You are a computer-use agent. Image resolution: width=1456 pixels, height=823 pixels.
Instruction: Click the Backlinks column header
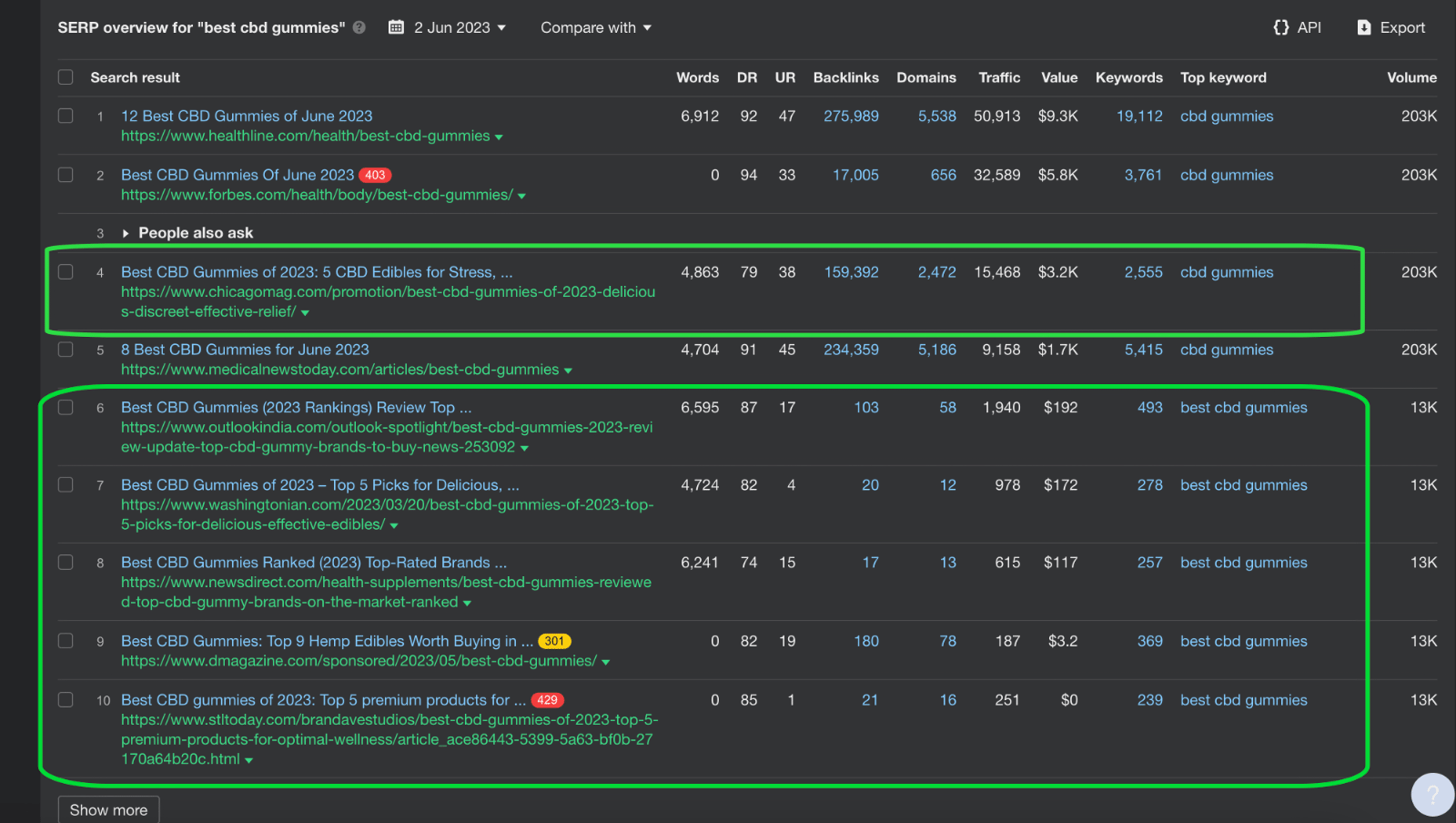click(x=845, y=77)
